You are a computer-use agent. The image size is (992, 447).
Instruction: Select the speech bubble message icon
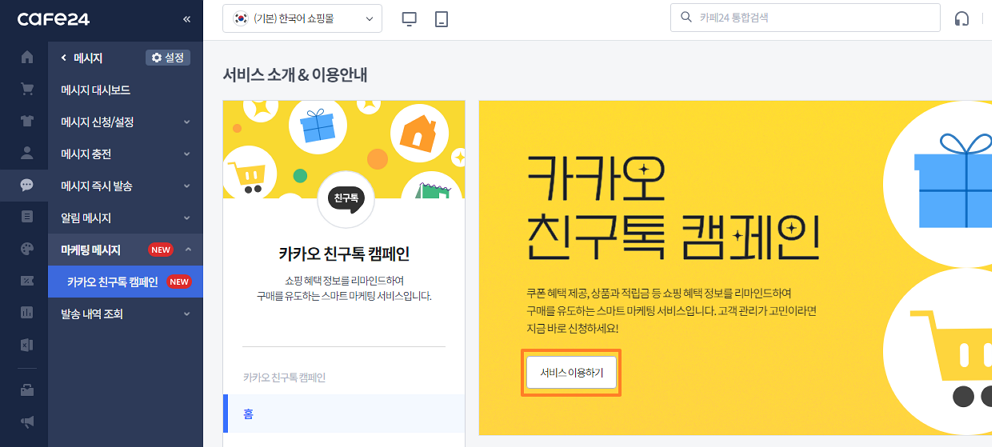pos(27,185)
